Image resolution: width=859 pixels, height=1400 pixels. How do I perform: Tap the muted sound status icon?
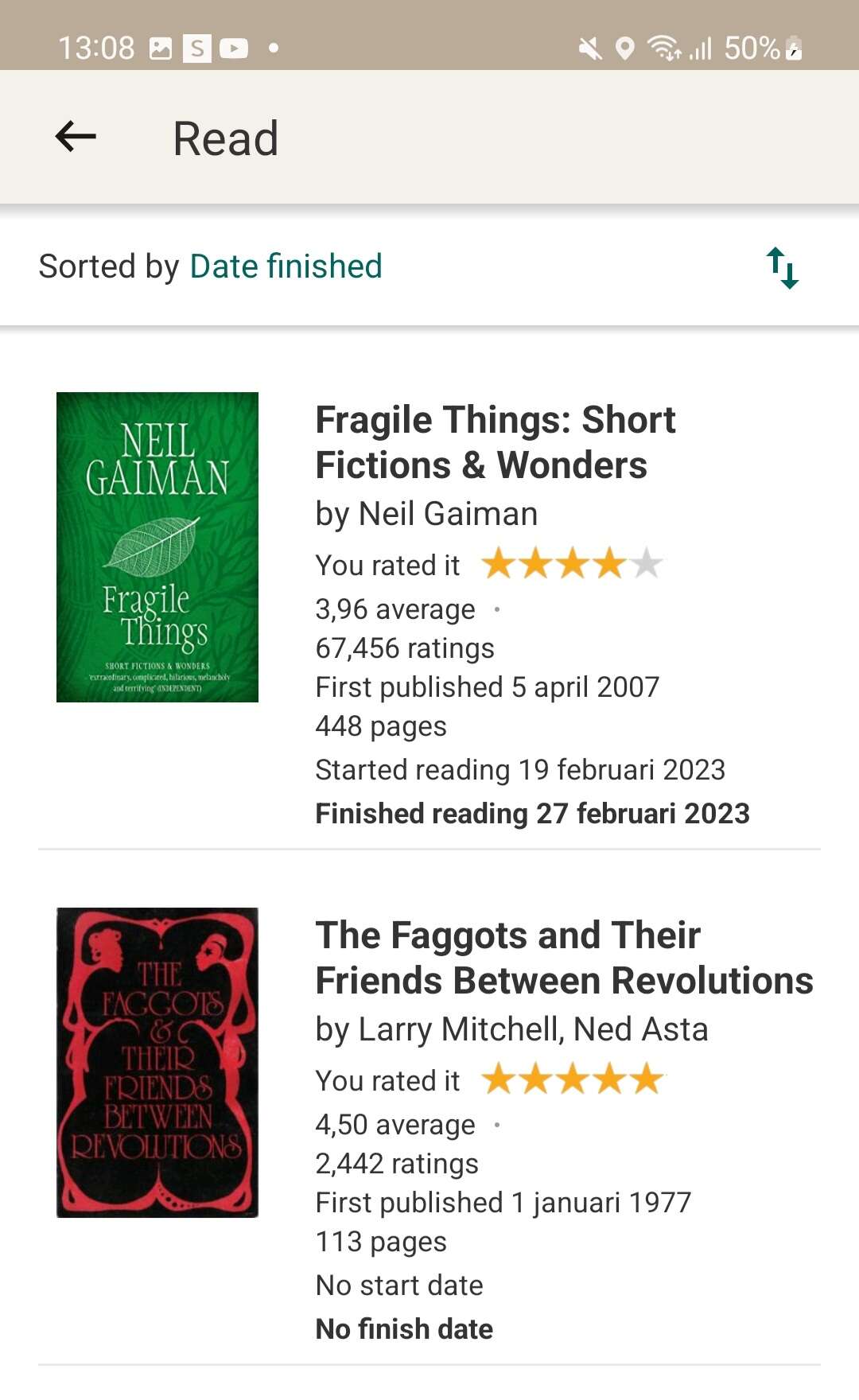pos(589,49)
